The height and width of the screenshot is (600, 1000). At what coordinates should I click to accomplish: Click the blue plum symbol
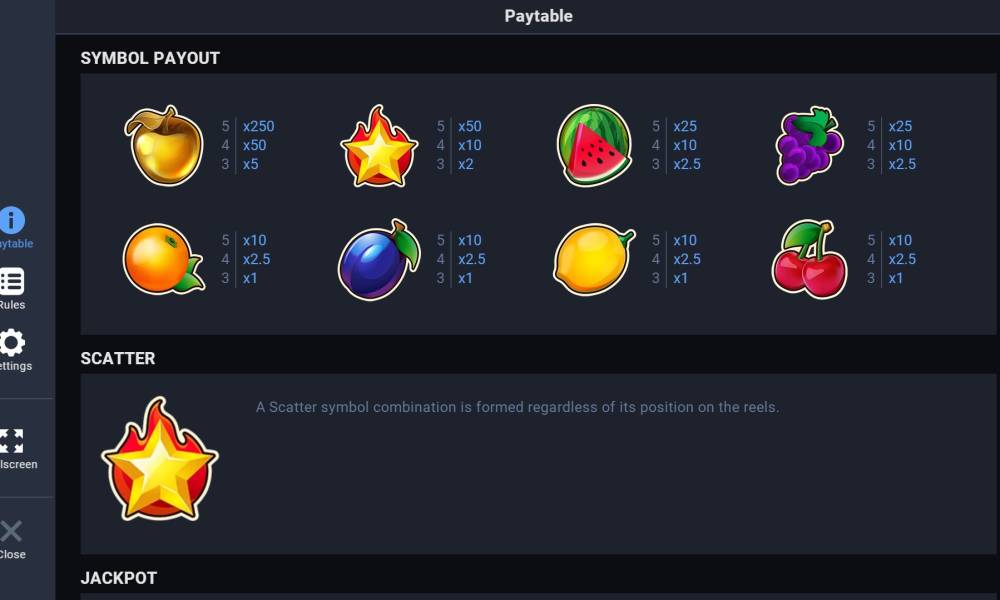pyautogui.click(x=378, y=260)
